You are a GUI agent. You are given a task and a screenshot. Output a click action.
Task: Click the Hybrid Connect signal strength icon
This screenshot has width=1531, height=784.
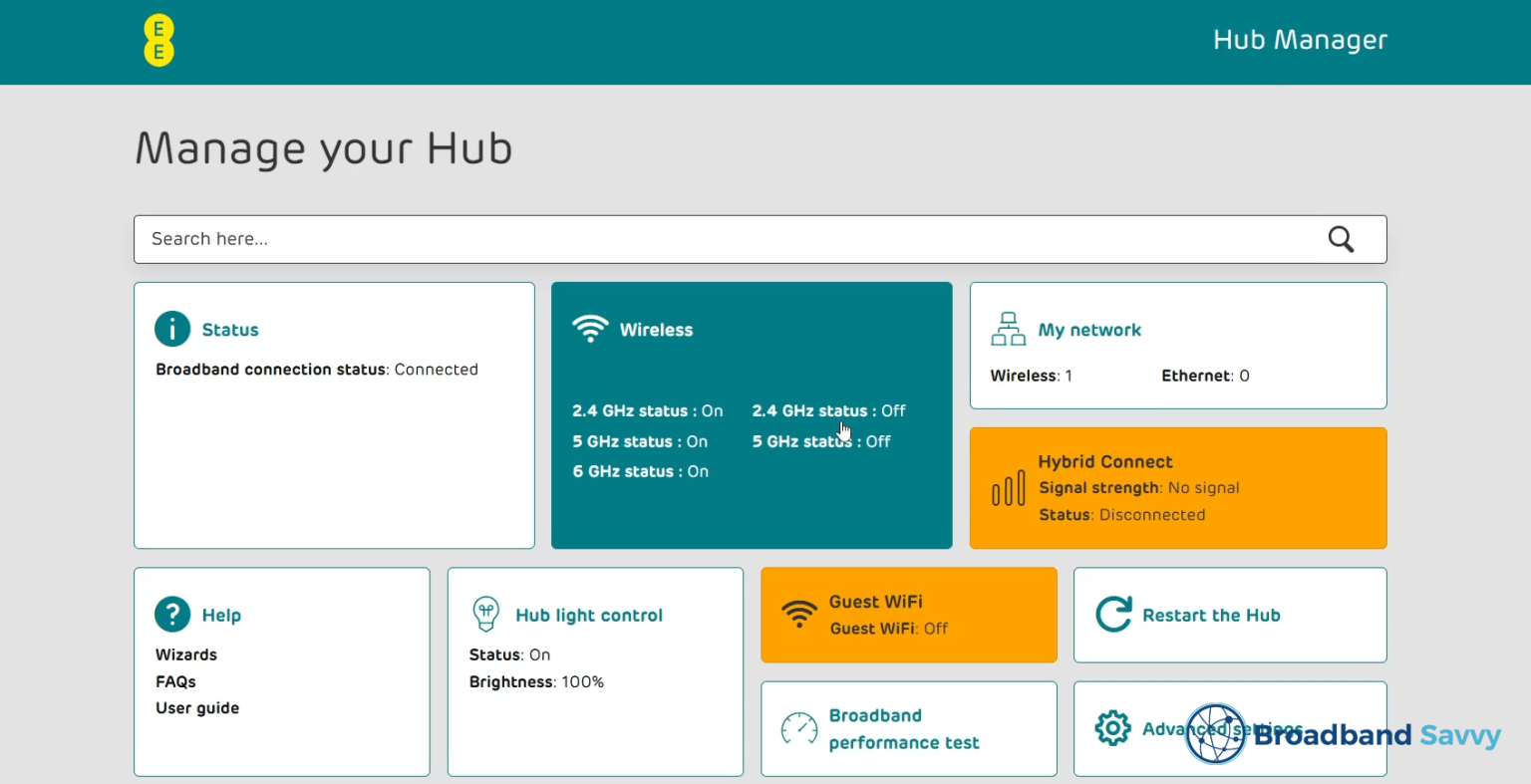click(1007, 488)
